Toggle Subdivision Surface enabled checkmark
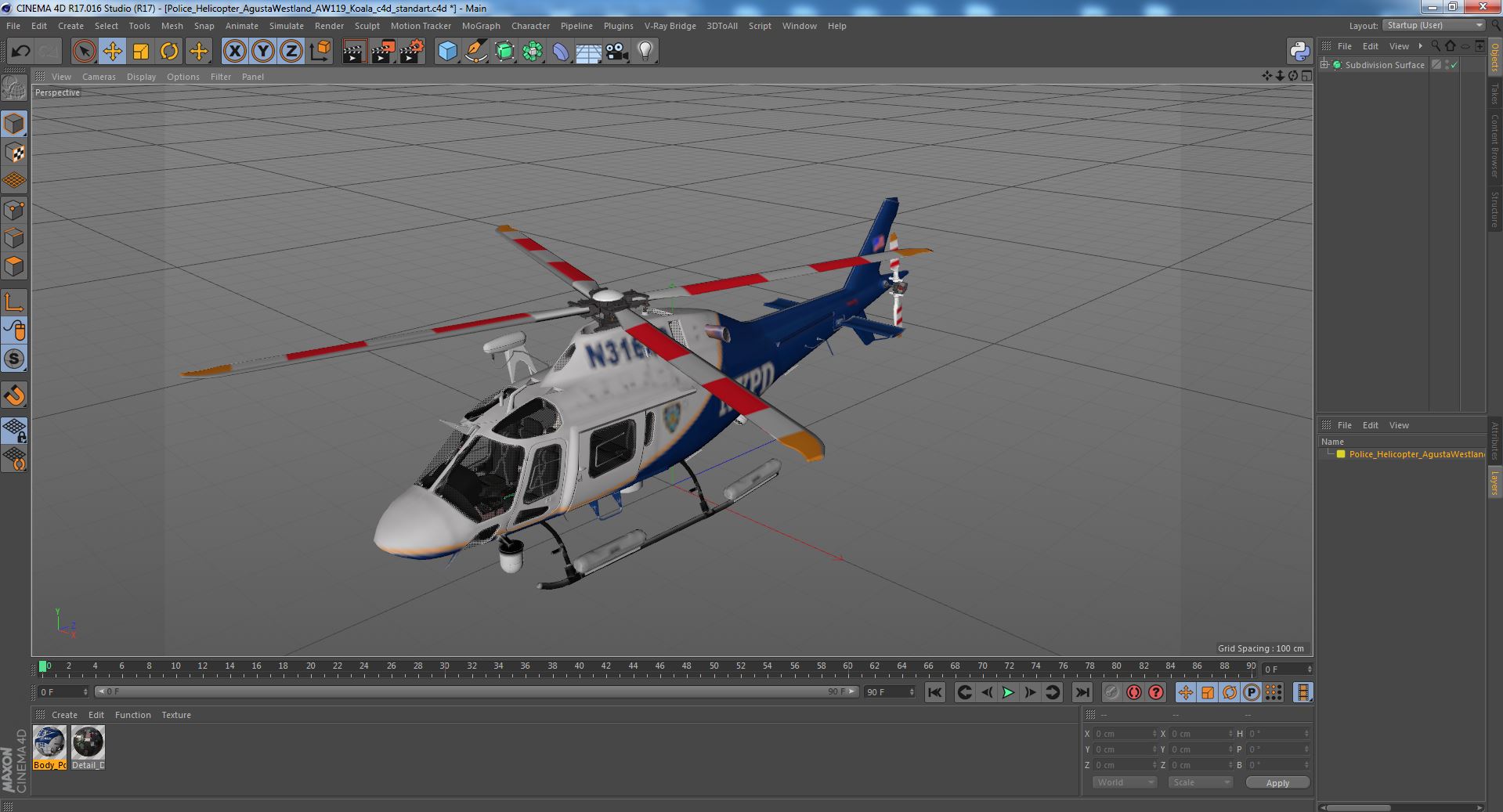 [x=1454, y=65]
